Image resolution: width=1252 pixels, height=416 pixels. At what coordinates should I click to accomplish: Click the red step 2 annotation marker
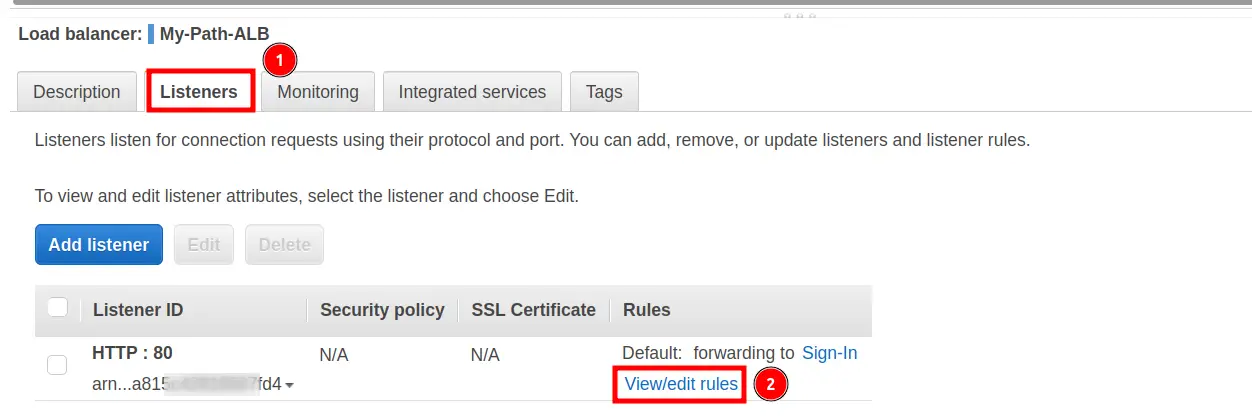[770, 385]
